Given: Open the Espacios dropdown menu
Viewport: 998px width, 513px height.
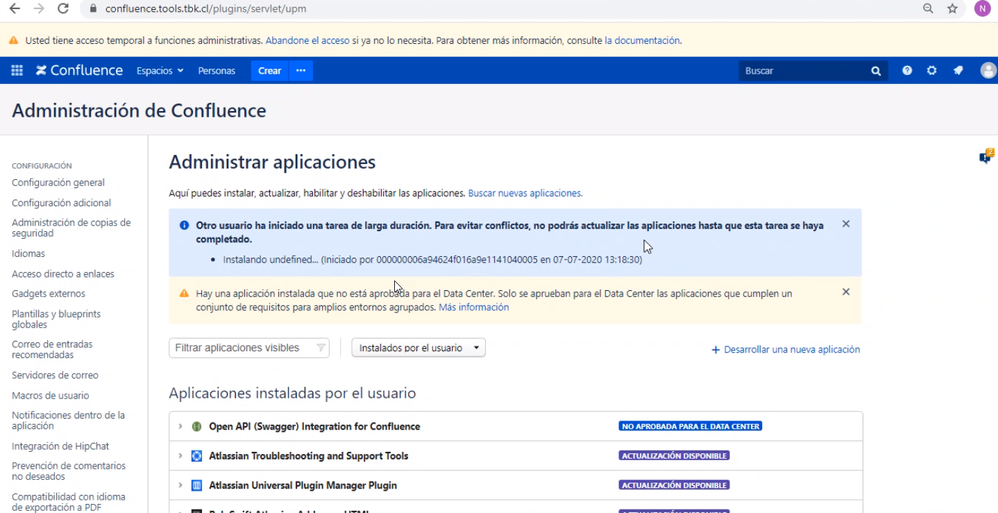Looking at the screenshot, I should click(160, 71).
